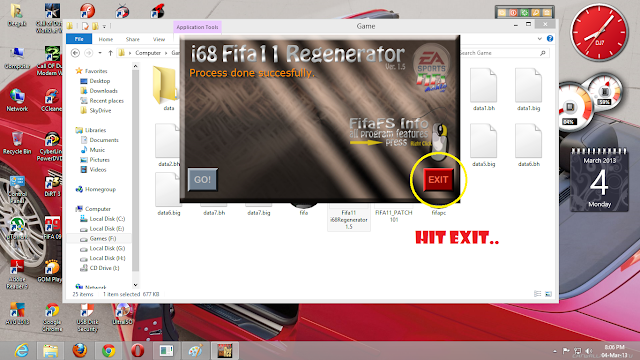The height and width of the screenshot is (360, 640).
Task: Click the volume icon in system tray
Action: click(x=588, y=351)
